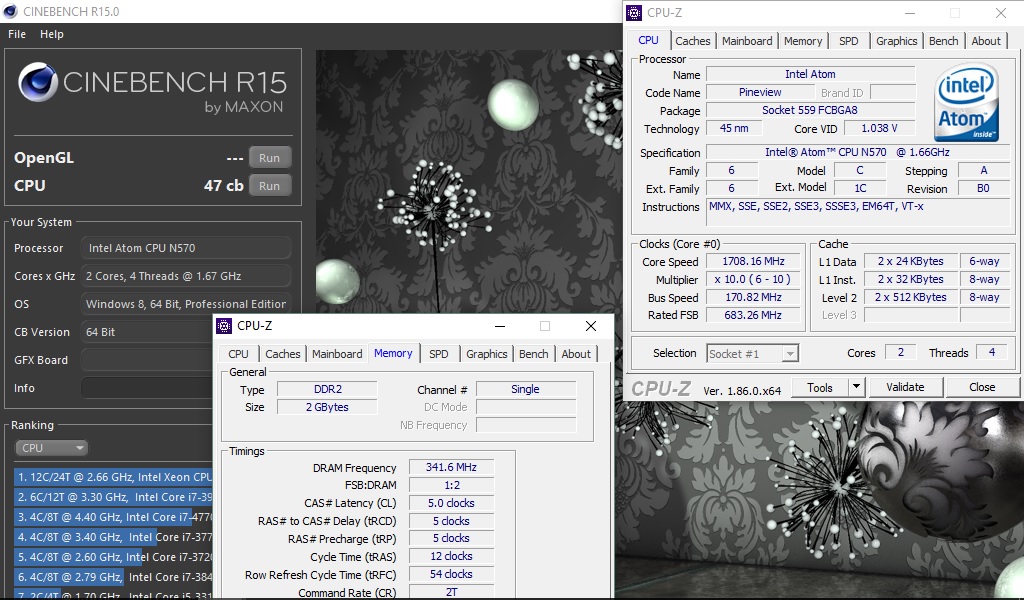Open Graphics tab in CPU-Z Memory window

487,354
